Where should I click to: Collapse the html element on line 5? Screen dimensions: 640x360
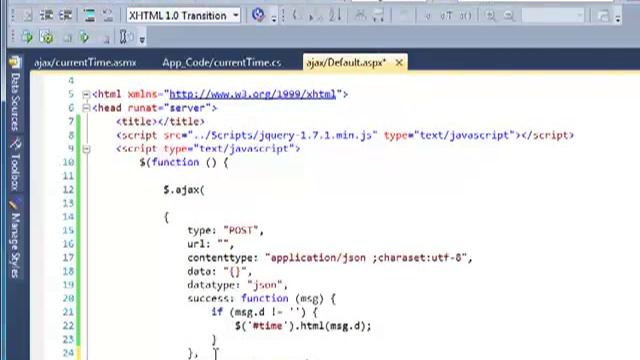[x=86, y=94]
